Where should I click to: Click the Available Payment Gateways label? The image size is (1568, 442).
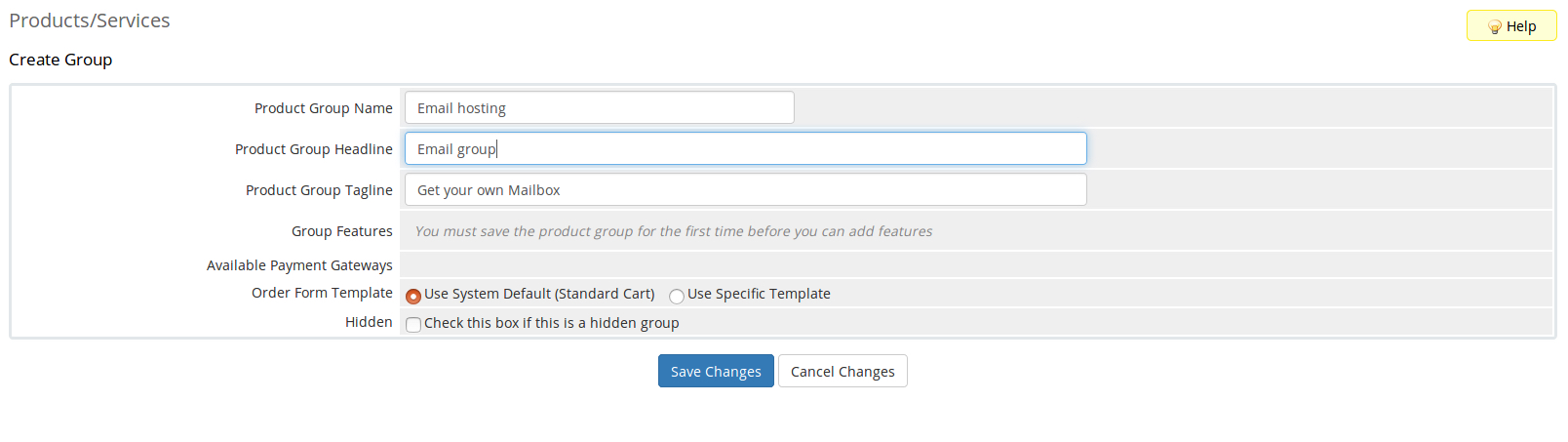click(299, 265)
